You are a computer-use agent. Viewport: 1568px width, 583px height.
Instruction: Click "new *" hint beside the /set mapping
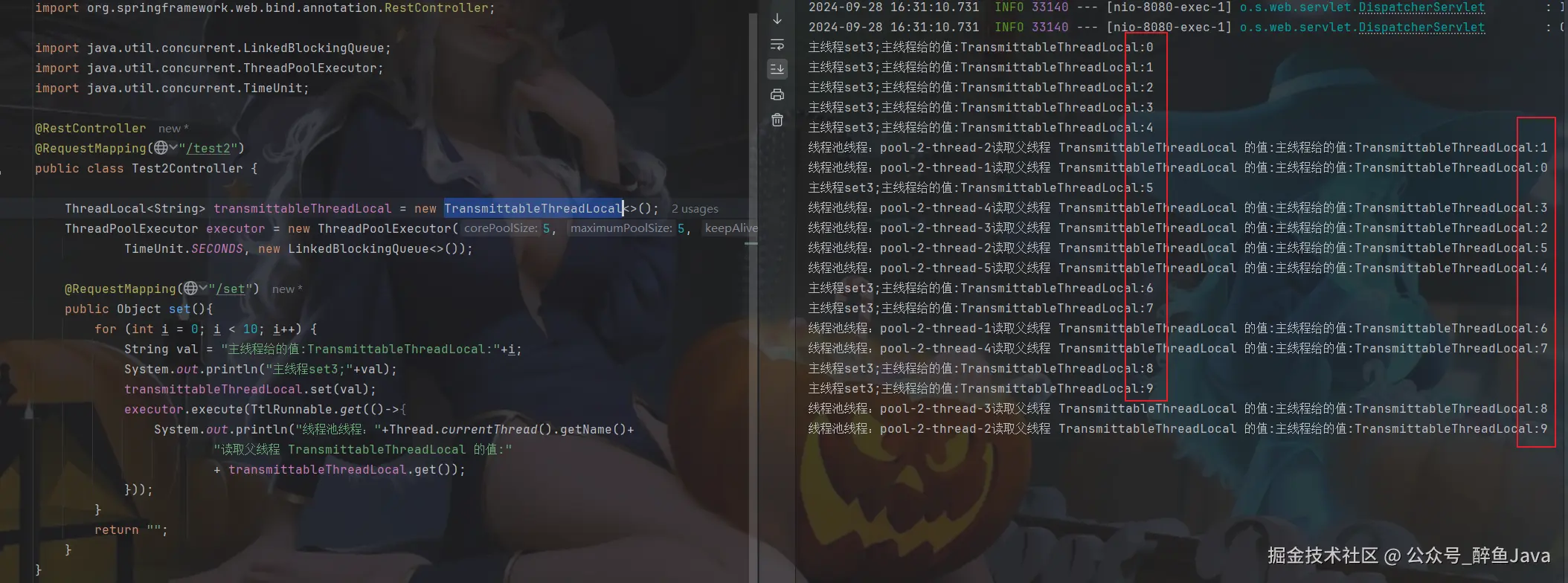click(x=287, y=289)
